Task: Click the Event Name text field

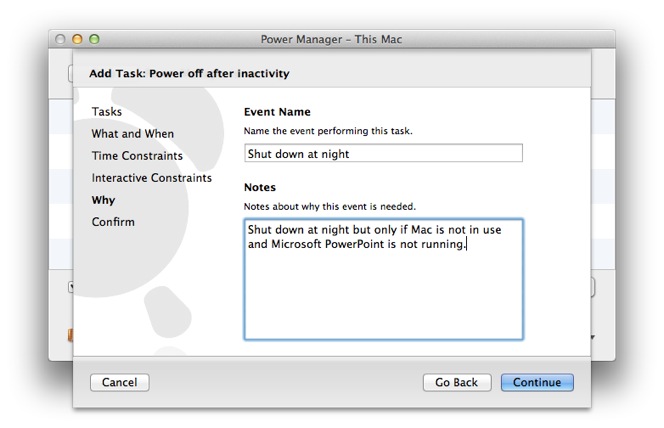Action: [x=383, y=153]
